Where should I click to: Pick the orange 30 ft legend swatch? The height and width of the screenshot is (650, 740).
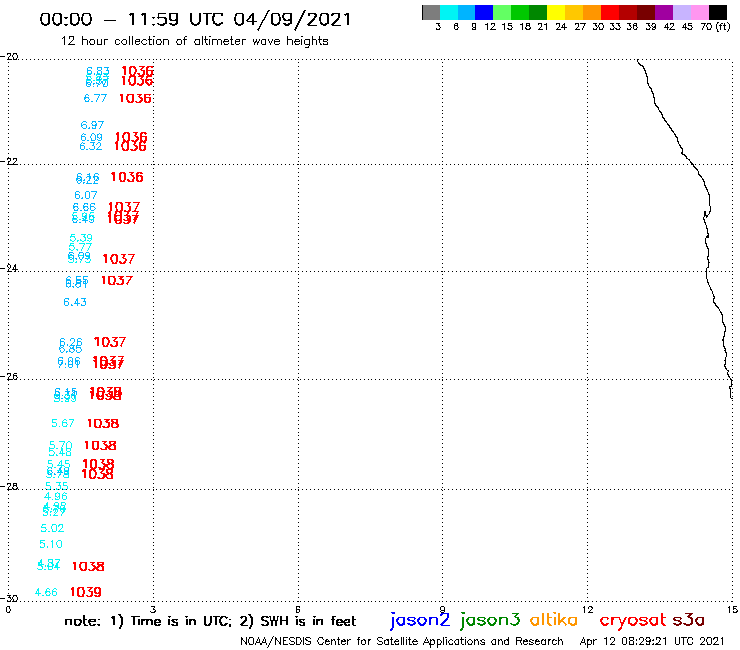click(x=592, y=13)
